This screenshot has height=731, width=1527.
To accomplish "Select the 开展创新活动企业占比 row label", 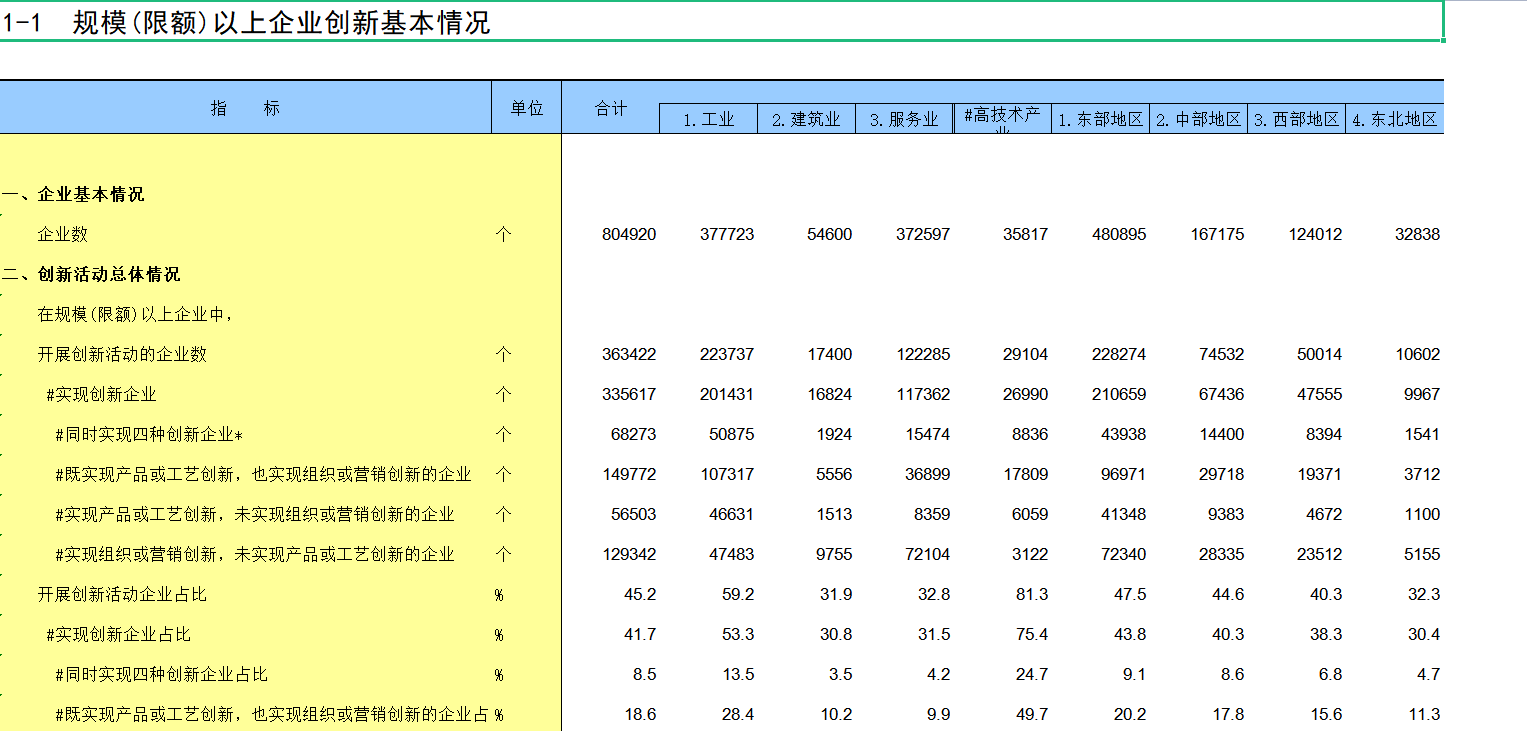I will 122,594.
